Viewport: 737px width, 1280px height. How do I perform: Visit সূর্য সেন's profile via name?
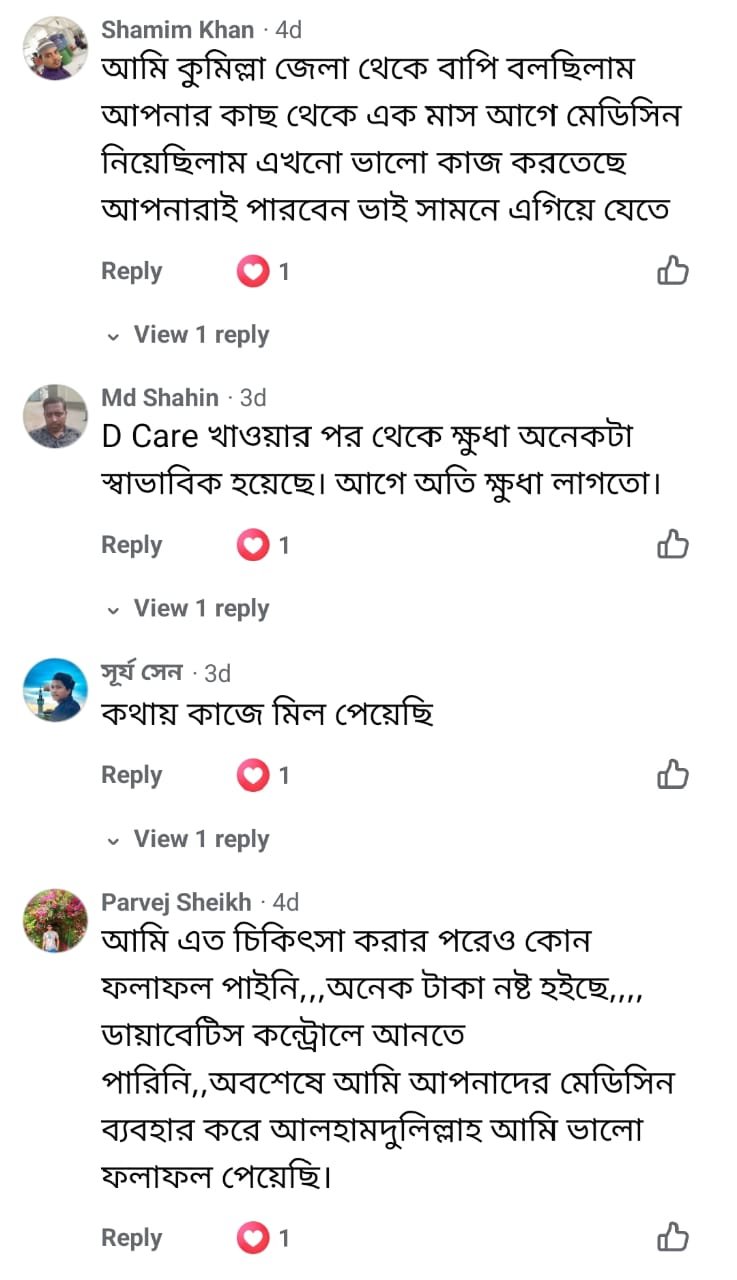(x=142, y=672)
